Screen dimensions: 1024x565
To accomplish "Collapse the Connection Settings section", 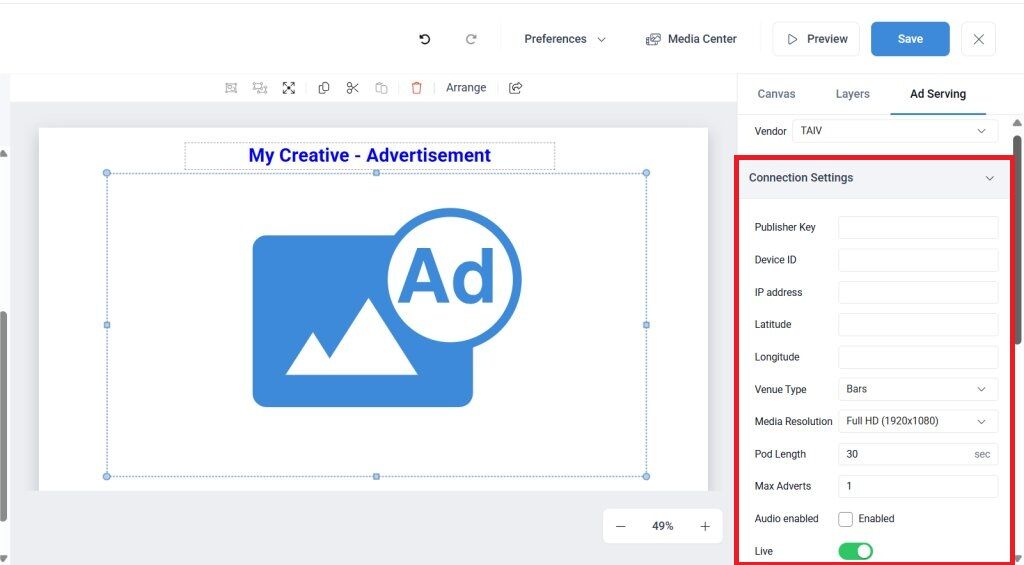I will [x=989, y=178].
